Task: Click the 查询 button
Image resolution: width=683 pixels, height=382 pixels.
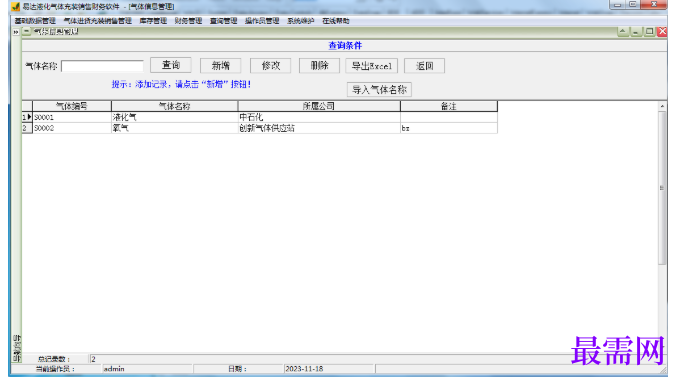Action: 171,65
